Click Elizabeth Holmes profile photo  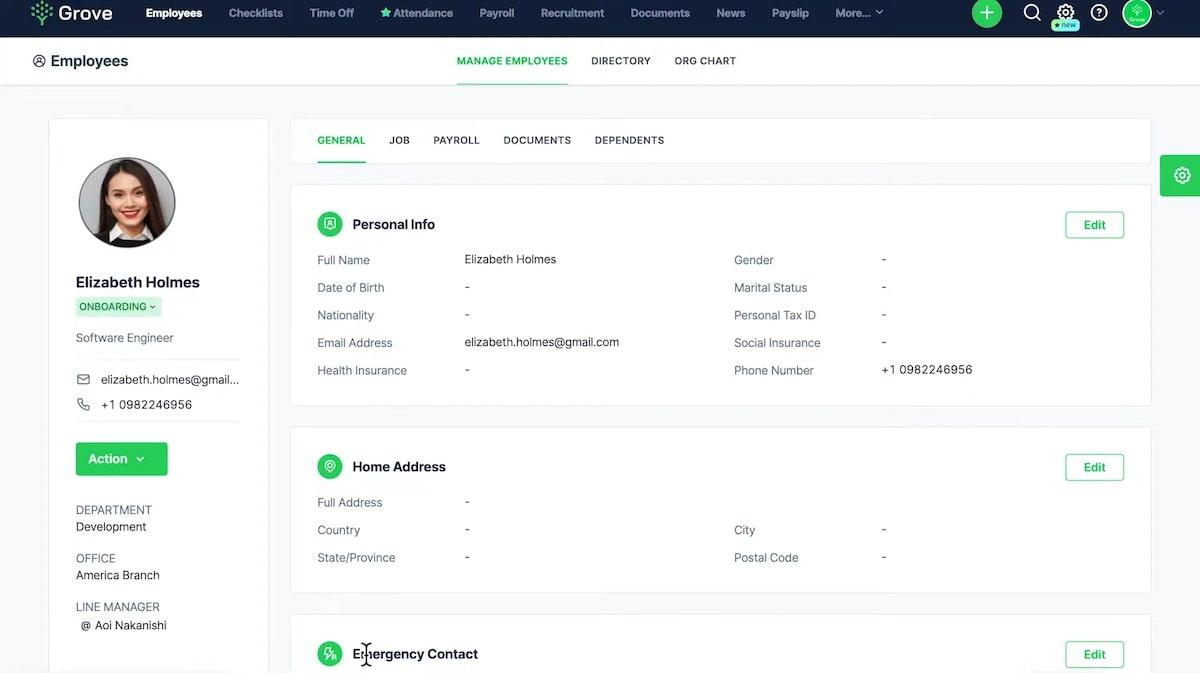pos(127,202)
